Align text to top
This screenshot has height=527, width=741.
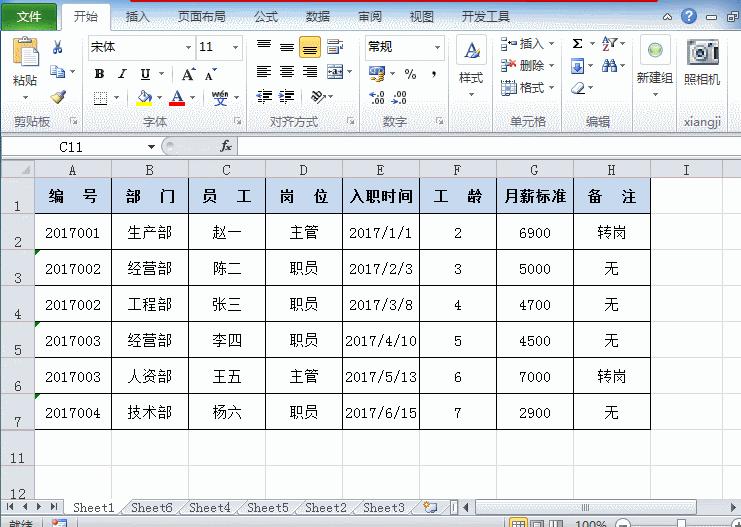(x=264, y=46)
